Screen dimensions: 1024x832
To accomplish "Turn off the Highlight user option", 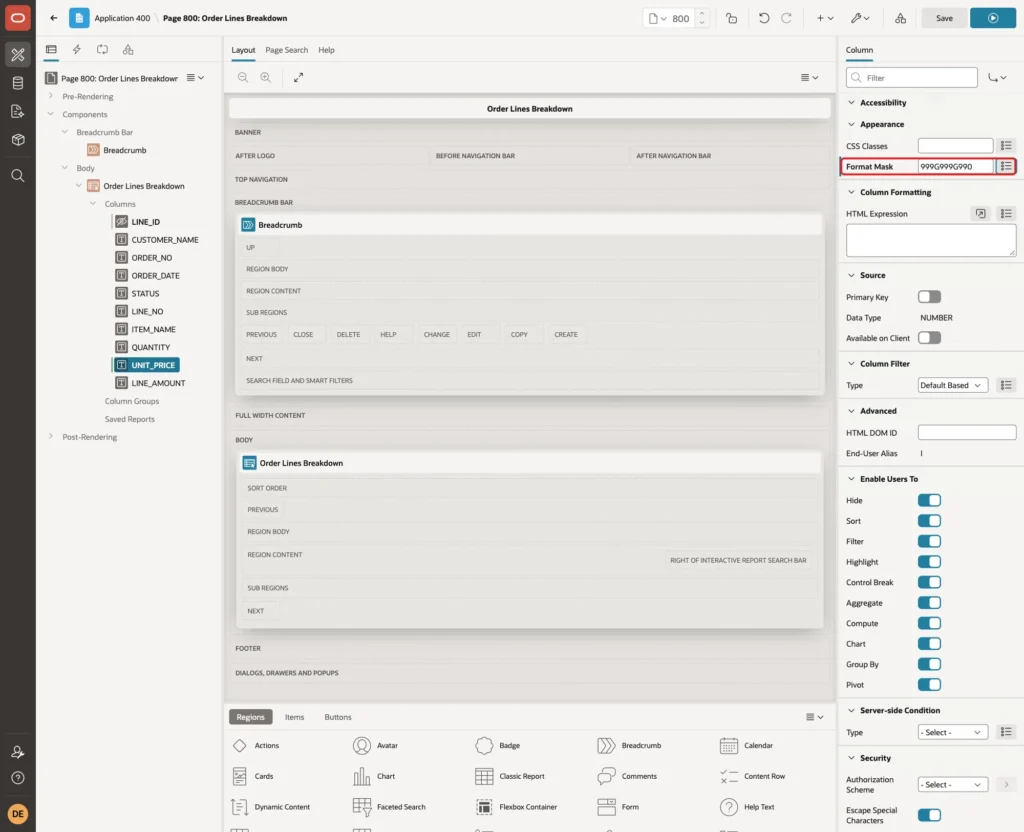I will pyautogui.click(x=929, y=562).
